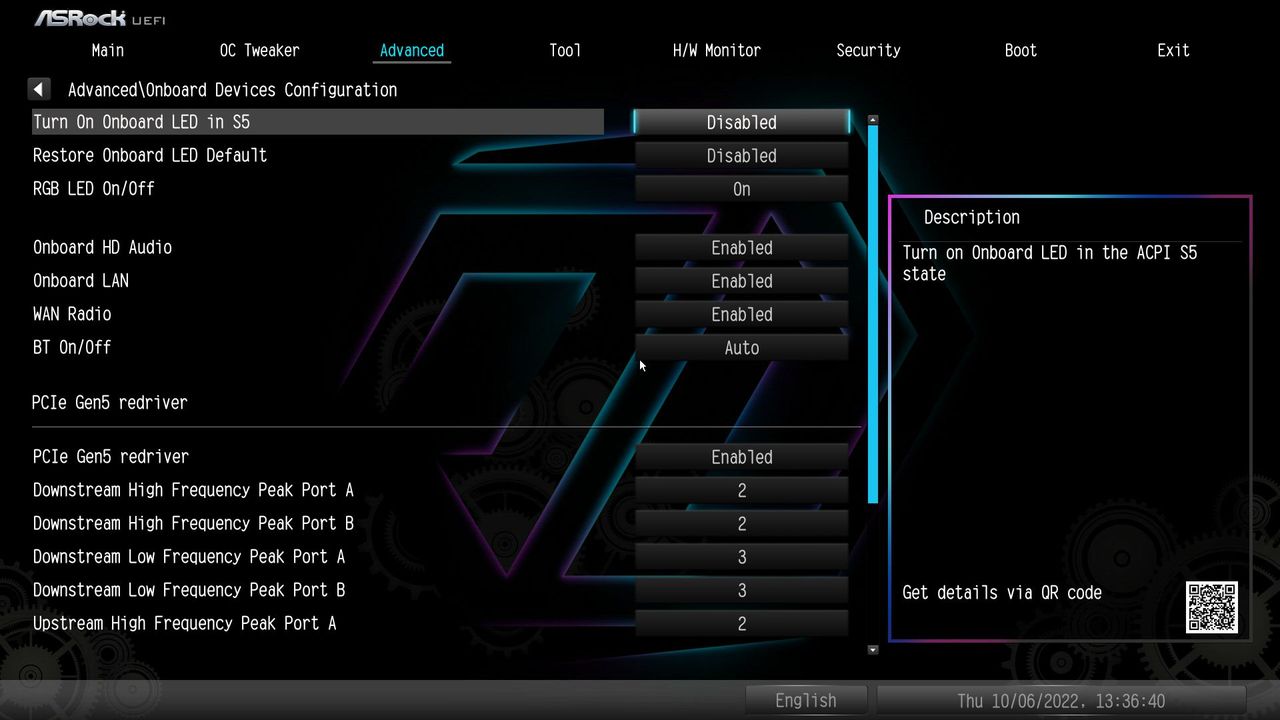Click the scrollbar down arrow
The height and width of the screenshot is (720, 1280).
(873, 650)
